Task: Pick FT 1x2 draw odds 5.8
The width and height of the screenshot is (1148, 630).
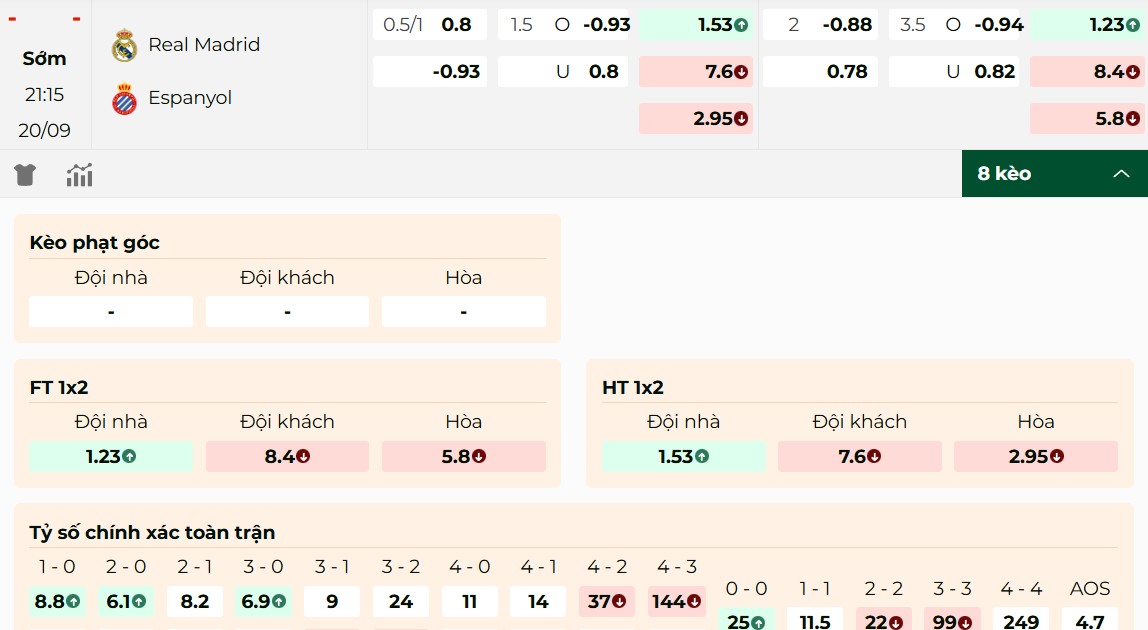Action: tap(464, 457)
